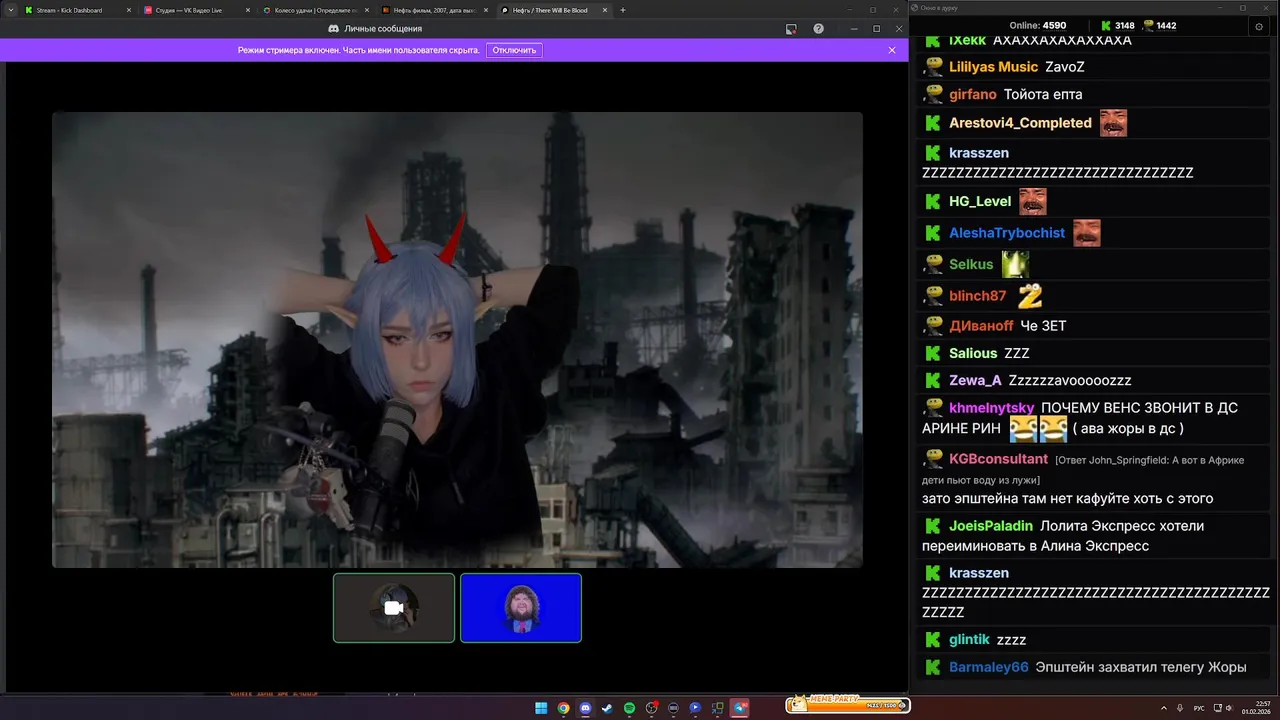Screen dimensions: 1280x720
Task: Click message 'Эпштейн захватил телегу Жоры'
Action: pos(1140,667)
